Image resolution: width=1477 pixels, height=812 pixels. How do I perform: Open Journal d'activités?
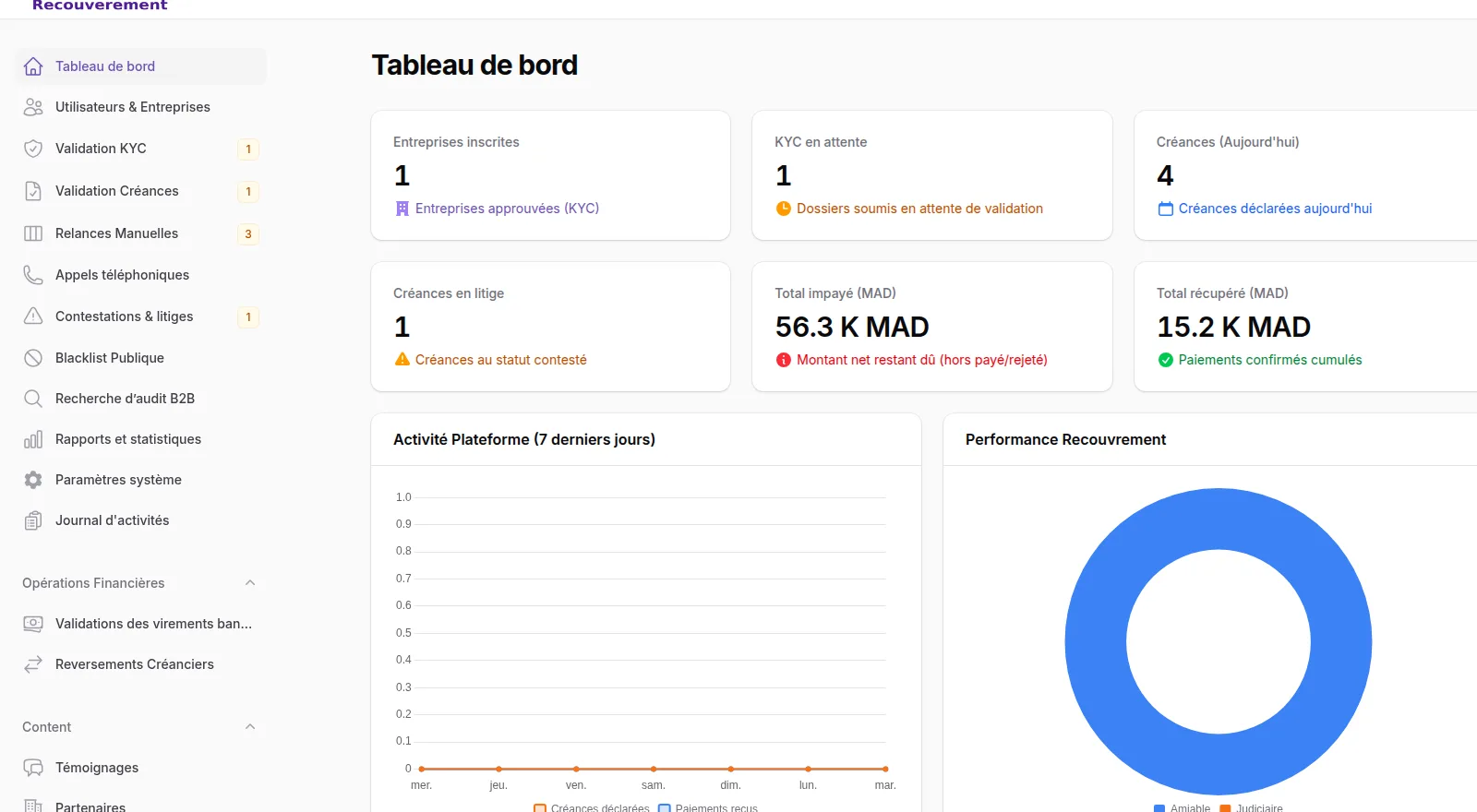(141, 520)
